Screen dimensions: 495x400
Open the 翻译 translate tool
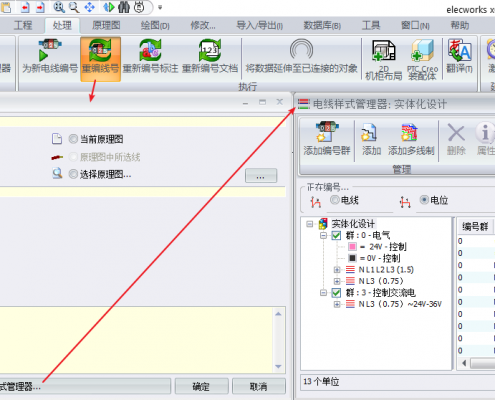pos(459,56)
